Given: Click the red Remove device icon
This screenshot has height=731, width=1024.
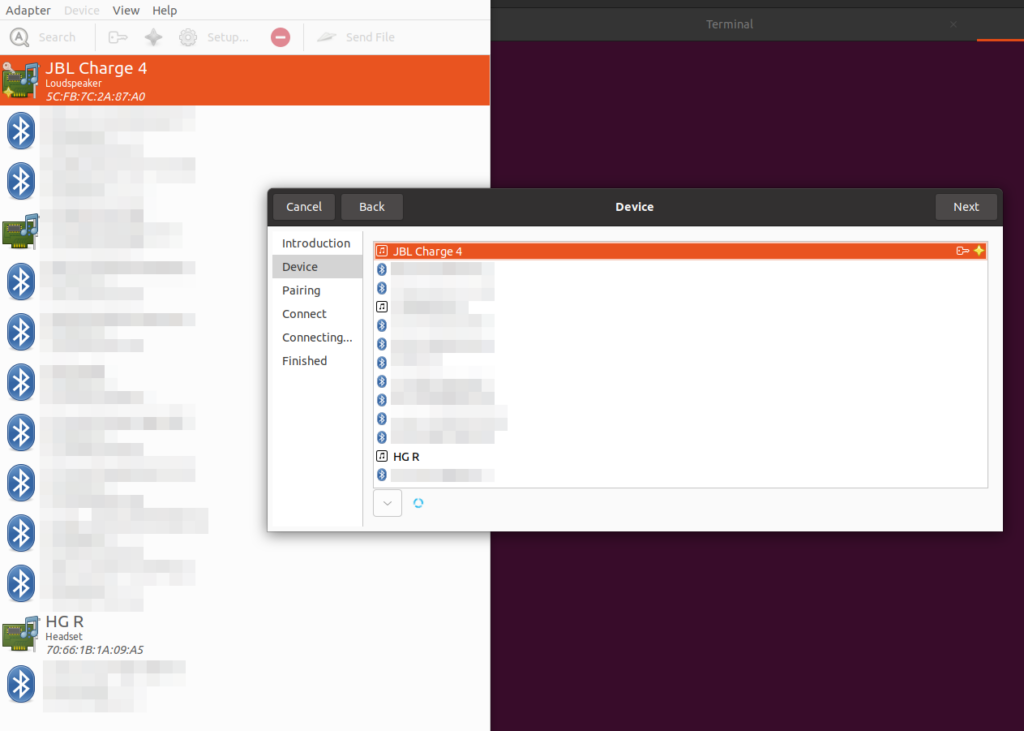Looking at the screenshot, I should [280, 37].
